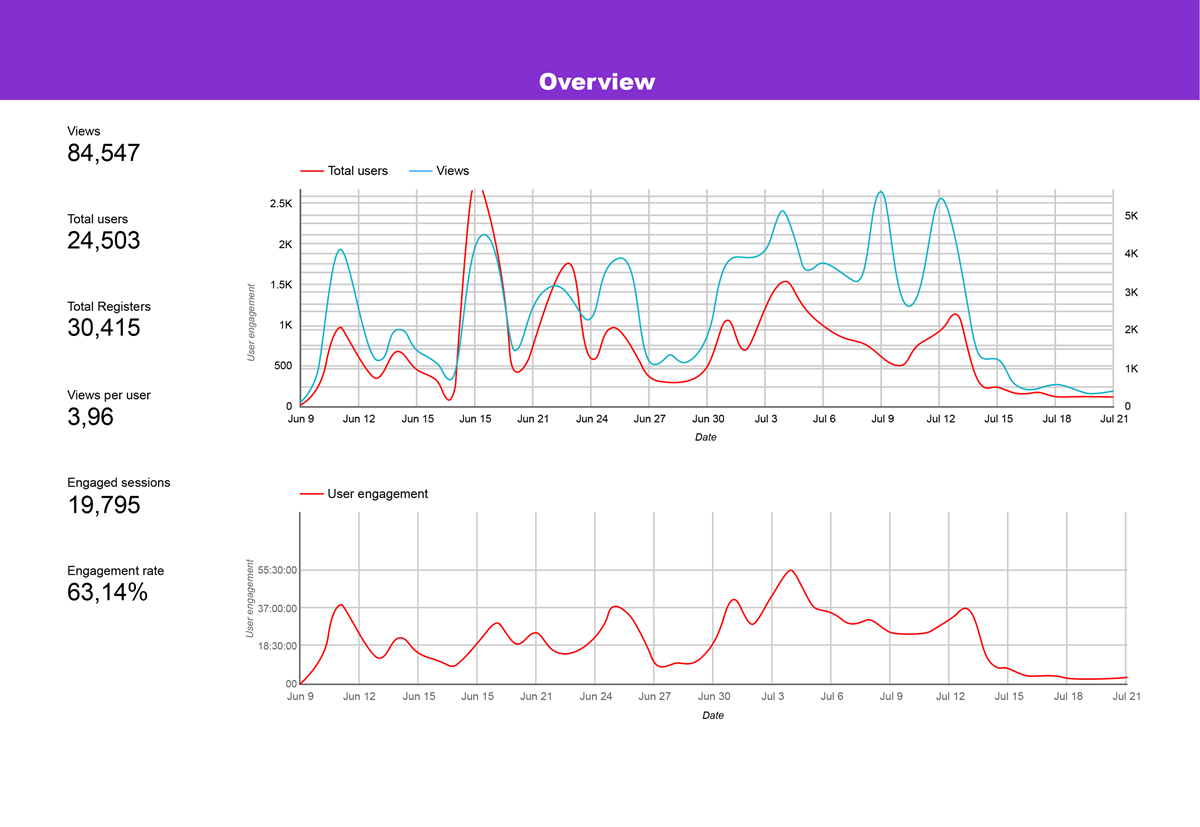This screenshot has width=1200, height=827.
Task: Click the Overview page title
Action: (x=597, y=82)
